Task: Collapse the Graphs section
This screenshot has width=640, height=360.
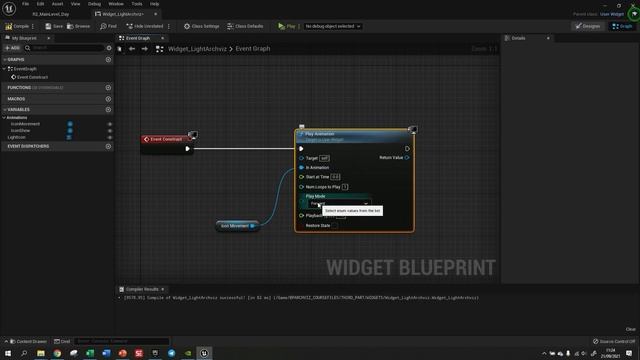Action: [4, 60]
